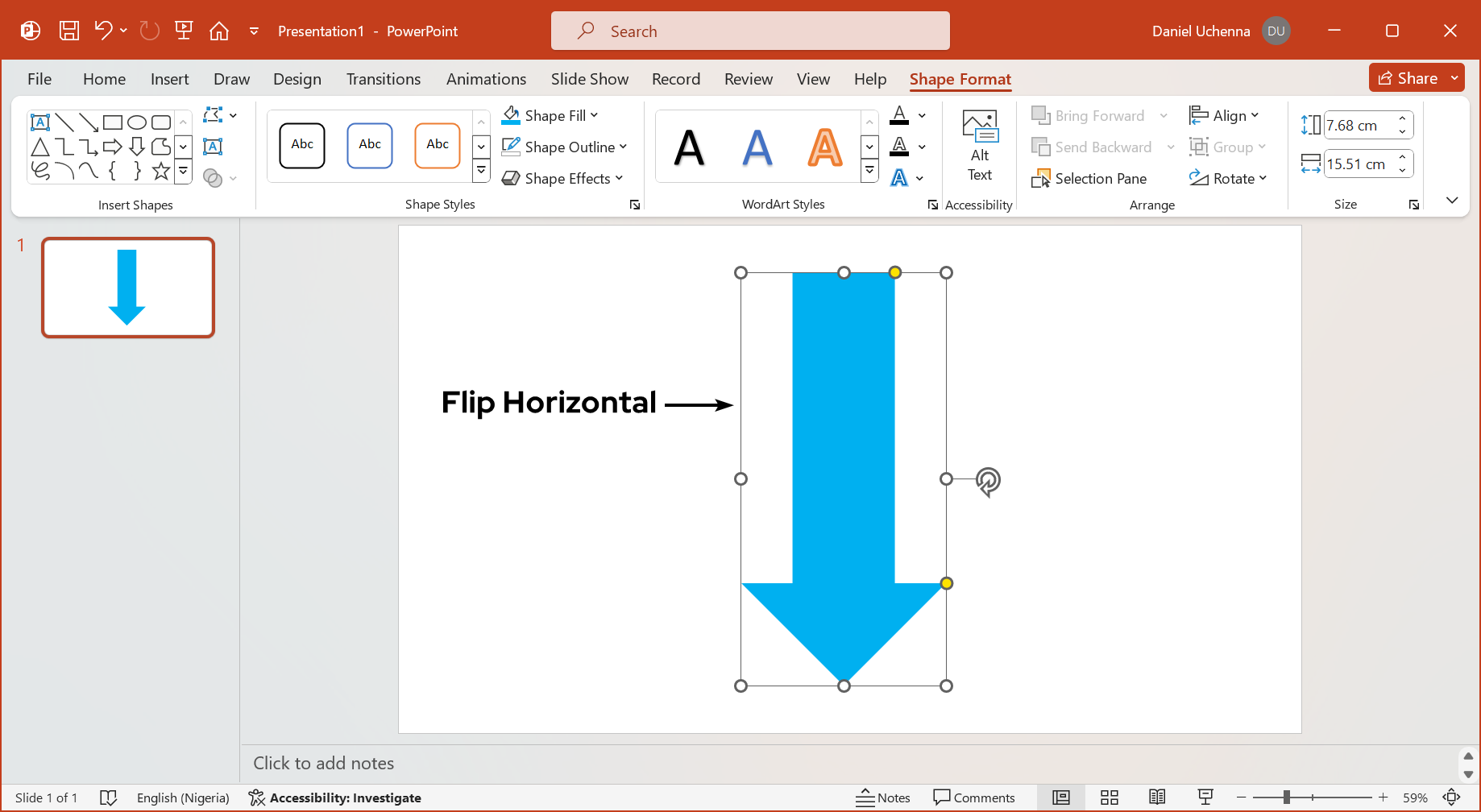
Task: Open the Rotate dropdown menu
Action: point(1229,178)
